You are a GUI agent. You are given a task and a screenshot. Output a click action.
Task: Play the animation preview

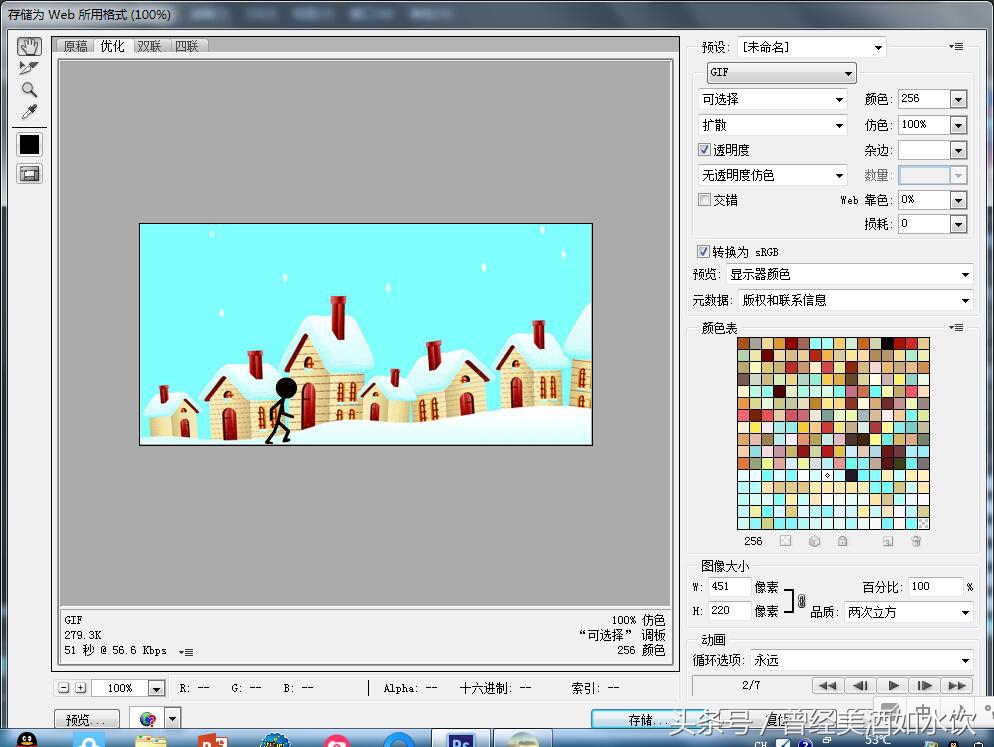892,686
